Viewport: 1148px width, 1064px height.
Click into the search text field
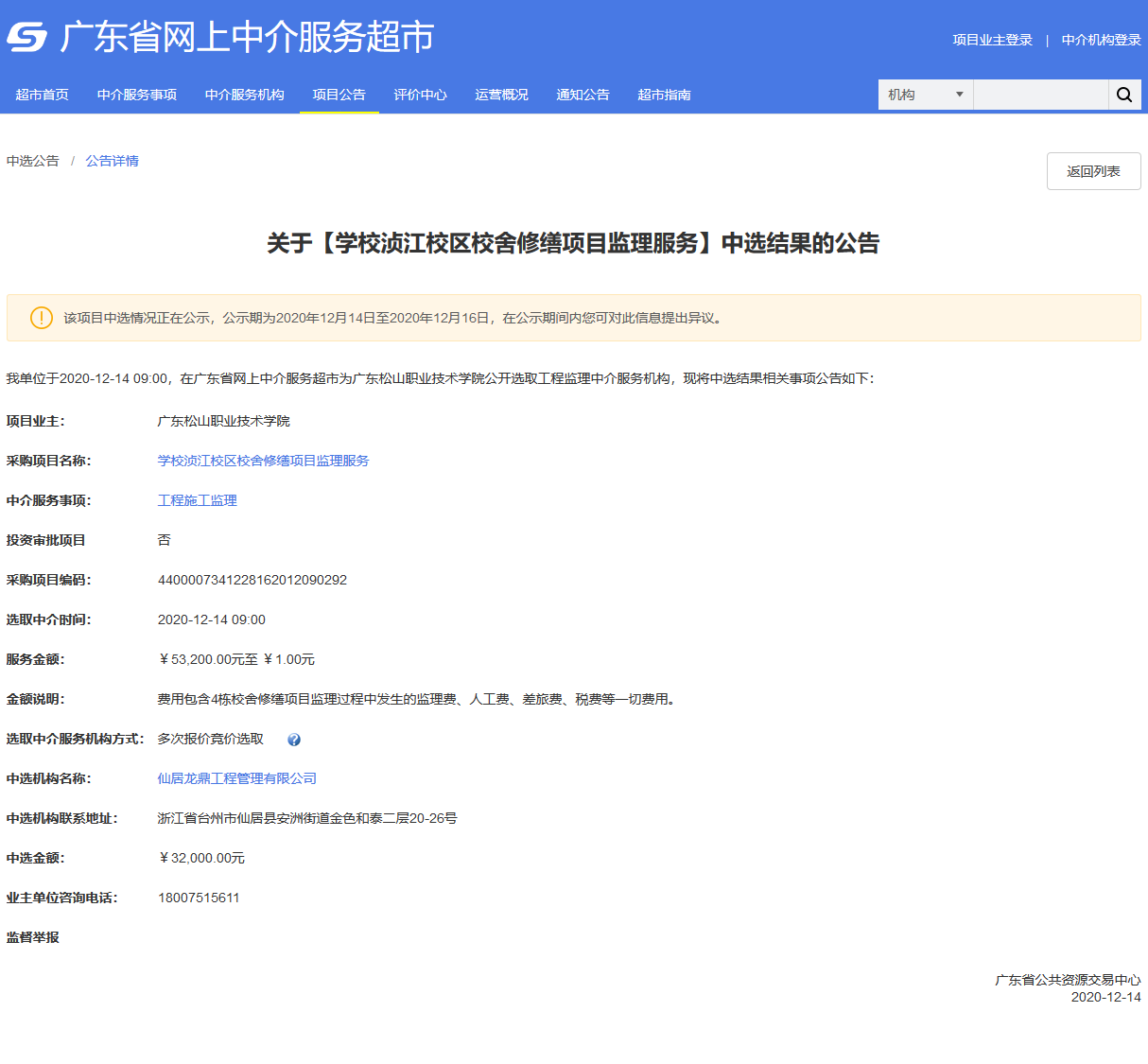click(x=1040, y=95)
